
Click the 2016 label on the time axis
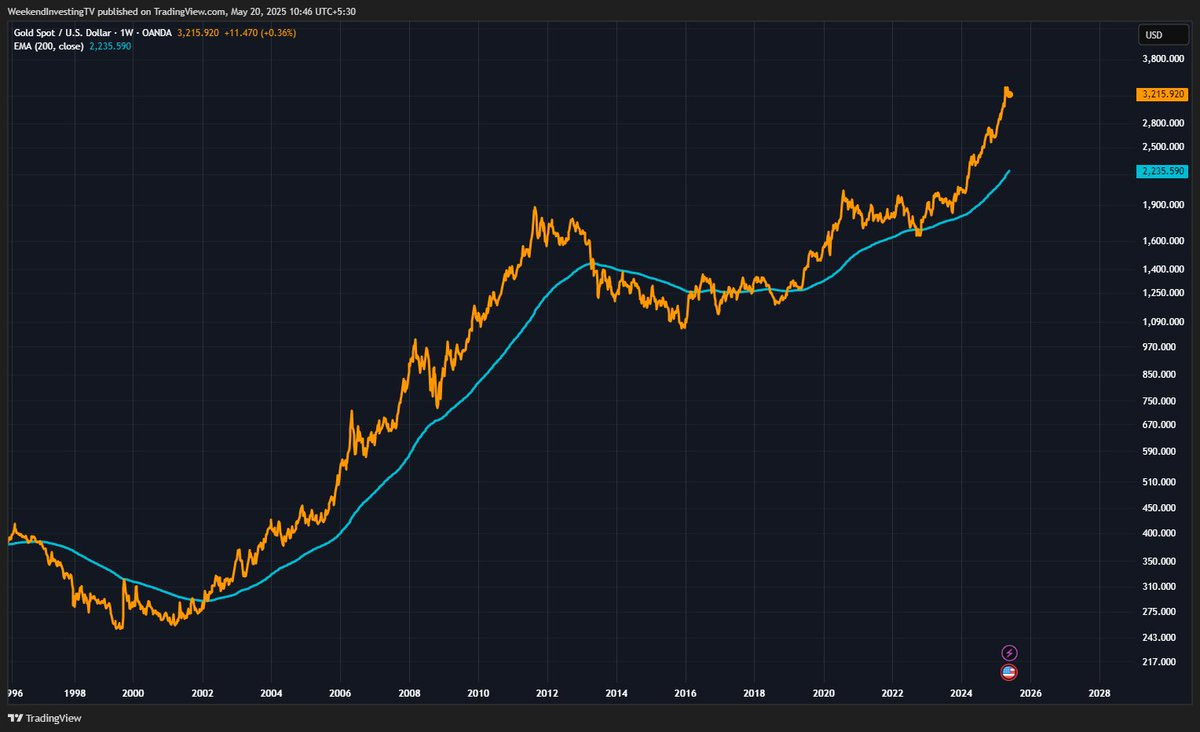tap(686, 692)
